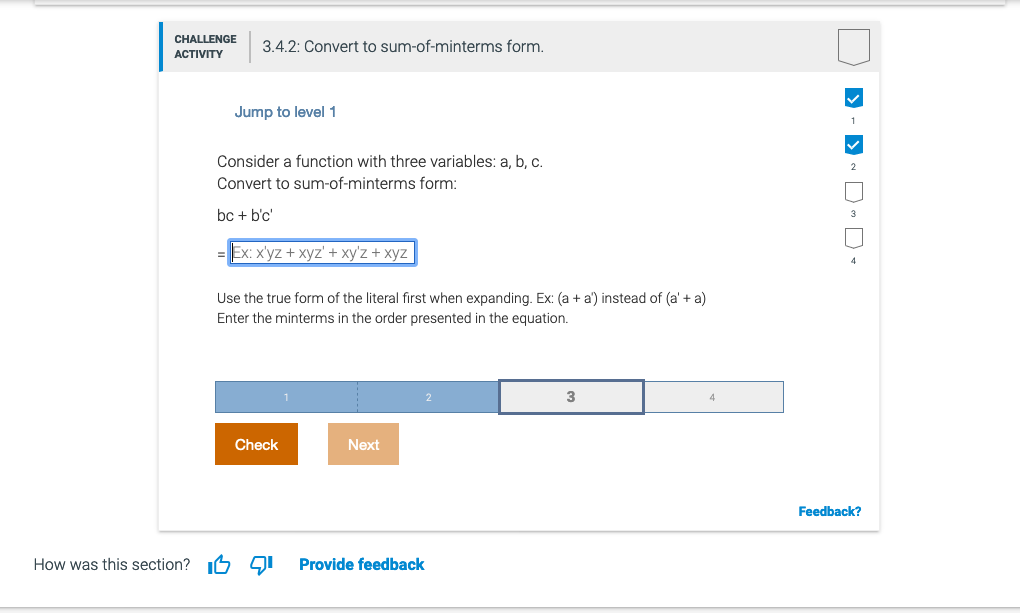Select the completed shield icon for level 1
The image size is (1020, 613).
(853, 98)
